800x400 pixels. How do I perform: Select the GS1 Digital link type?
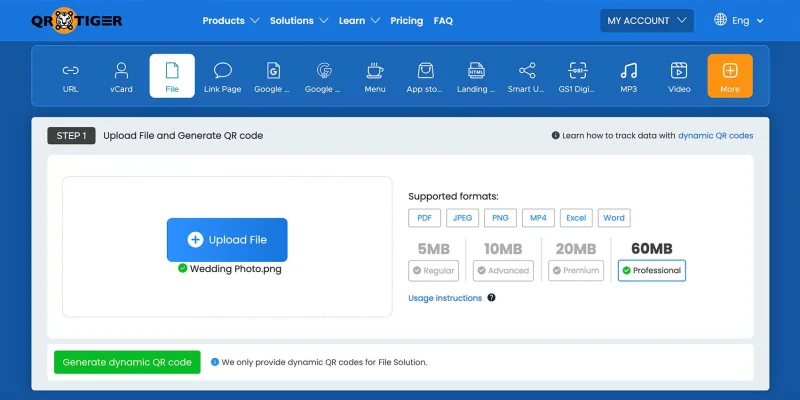click(577, 76)
